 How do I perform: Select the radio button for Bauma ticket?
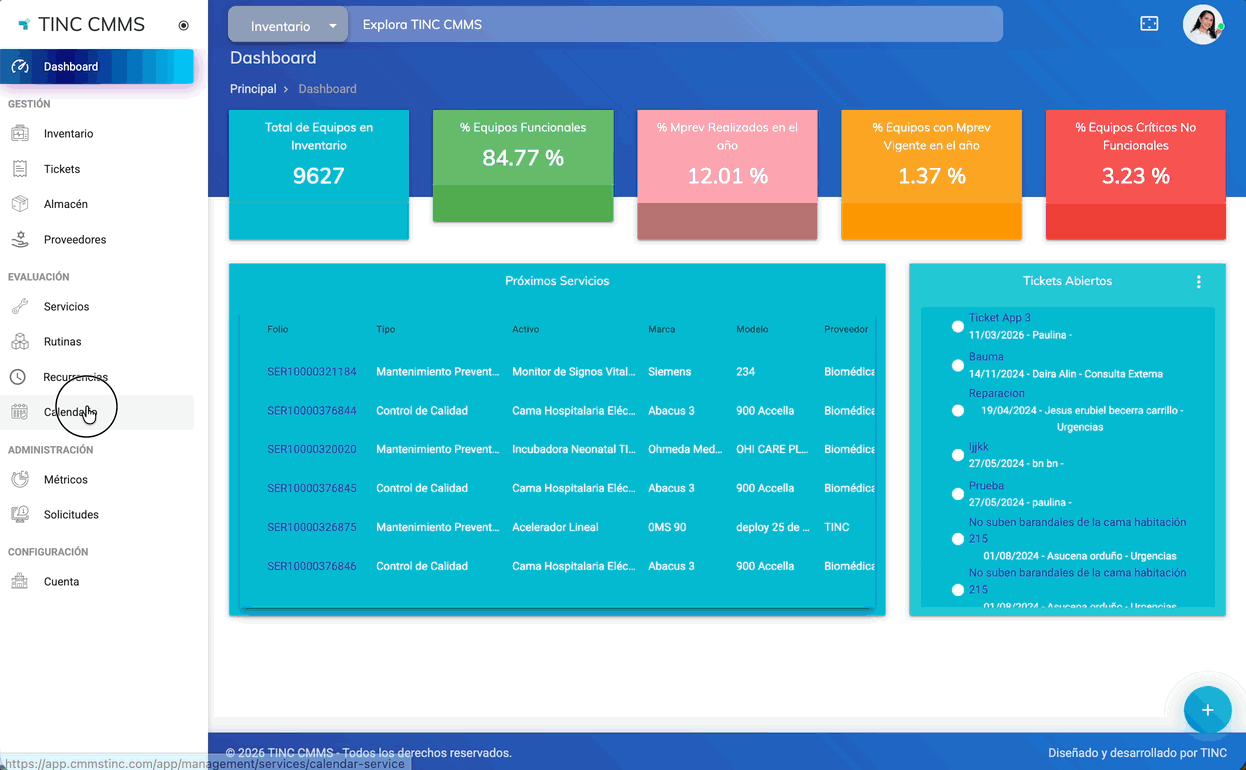[958, 366]
